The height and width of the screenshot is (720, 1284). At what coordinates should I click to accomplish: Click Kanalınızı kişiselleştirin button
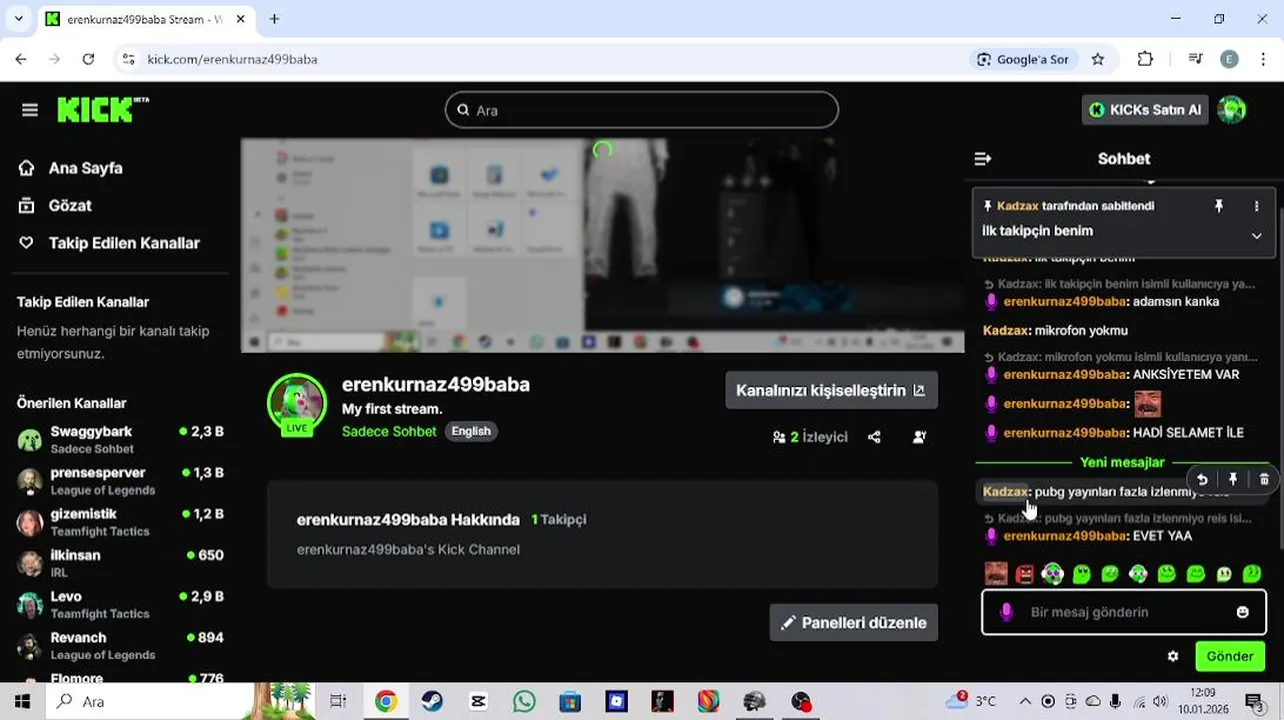pos(832,390)
